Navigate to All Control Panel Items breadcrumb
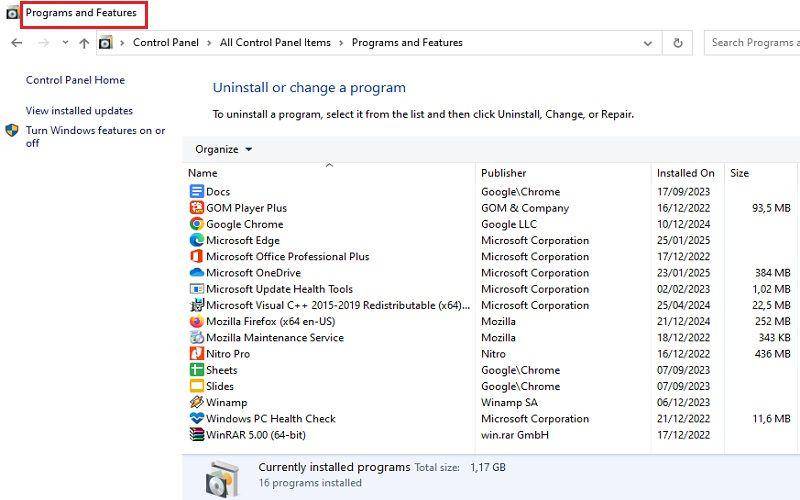 coord(275,43)
